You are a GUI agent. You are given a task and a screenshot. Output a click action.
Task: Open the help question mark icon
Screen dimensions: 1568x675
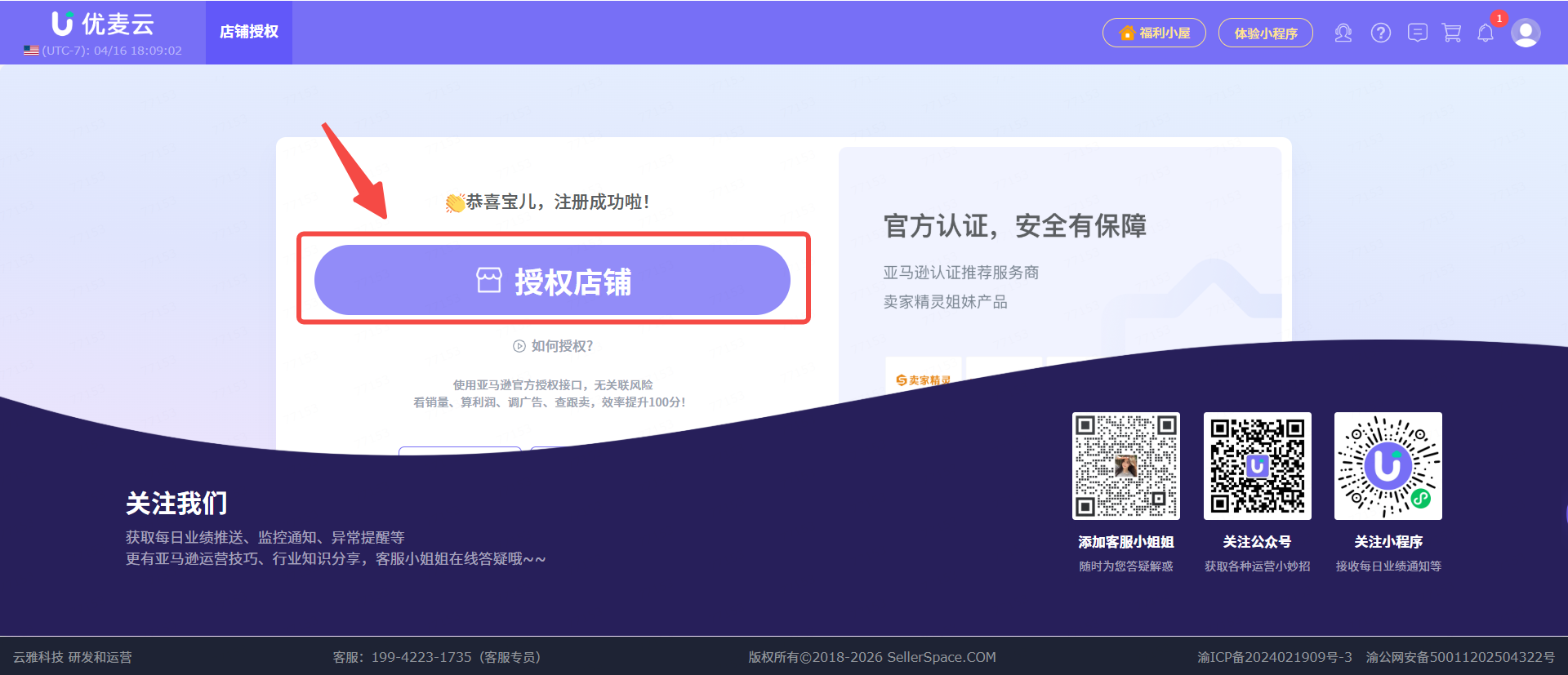tap(1381, 33)
